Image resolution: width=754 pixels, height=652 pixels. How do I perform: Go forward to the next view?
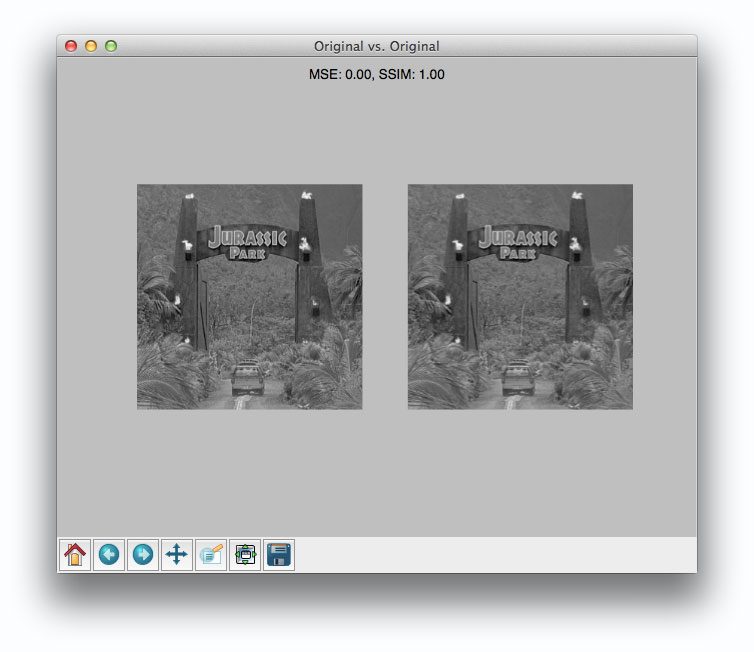143,554
